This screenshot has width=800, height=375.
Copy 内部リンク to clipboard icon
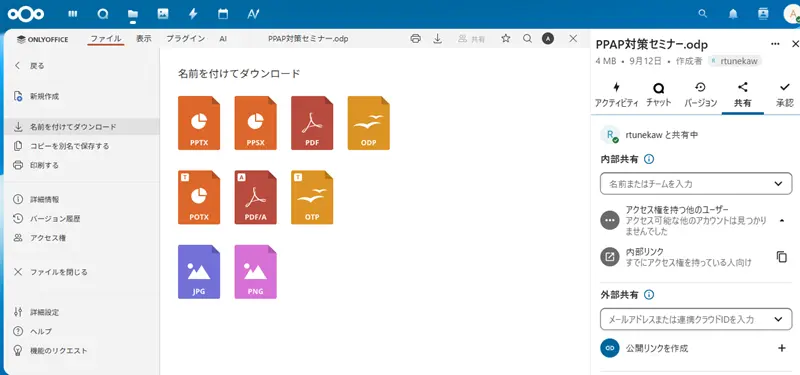[782, 257]
